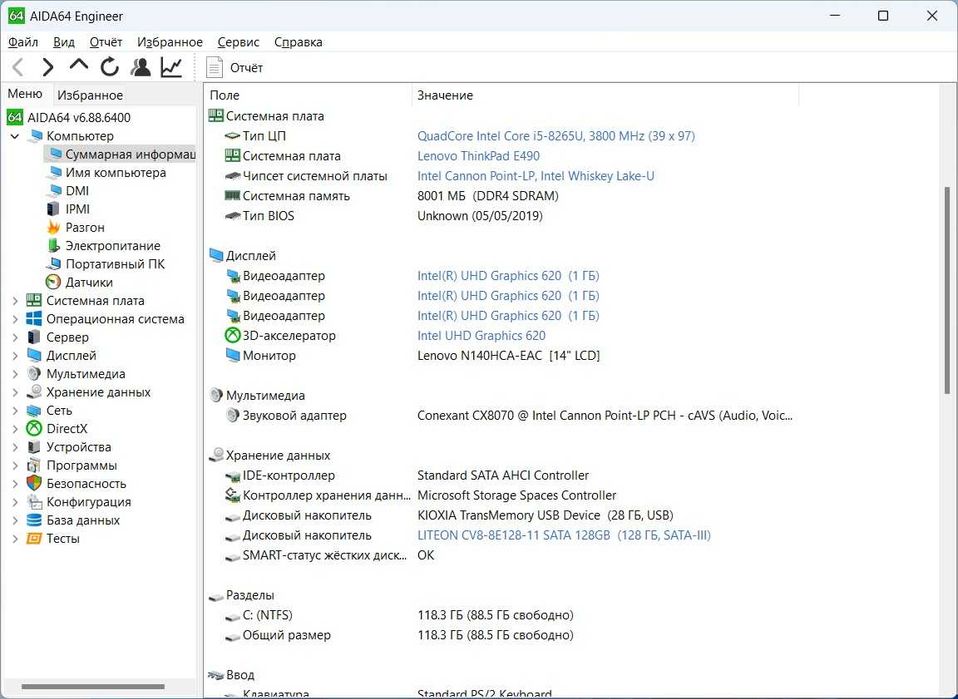Expand the Операционная система tree node

(15, 319)
